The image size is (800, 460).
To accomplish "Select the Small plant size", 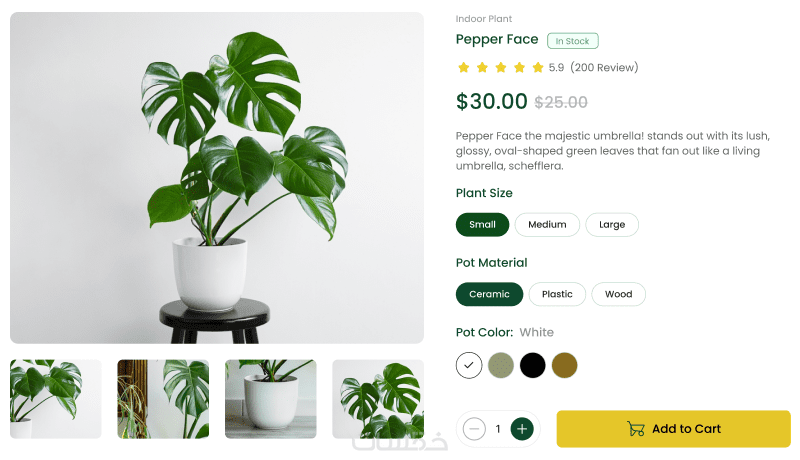I will pyautogui.click(x=482, y=224).
